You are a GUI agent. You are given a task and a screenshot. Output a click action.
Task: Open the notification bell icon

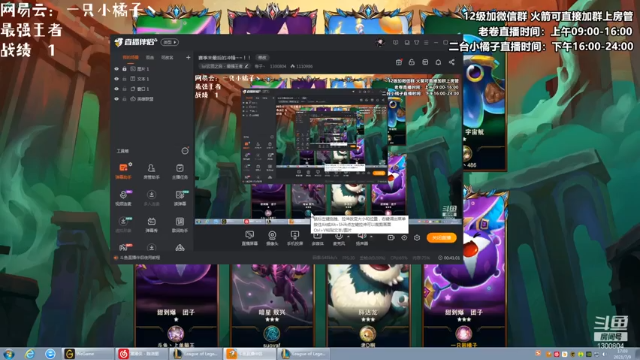(x=438, y=62)
